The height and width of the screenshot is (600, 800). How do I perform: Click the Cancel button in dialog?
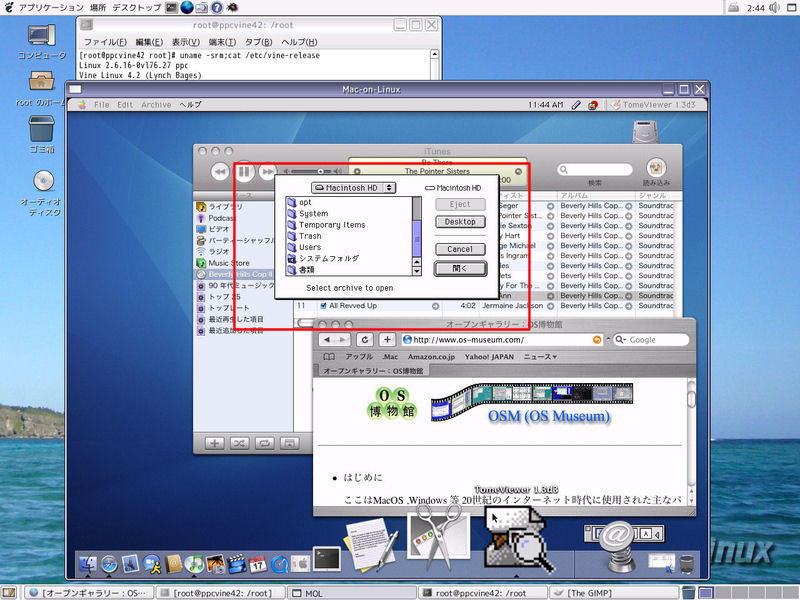(460, 249)
